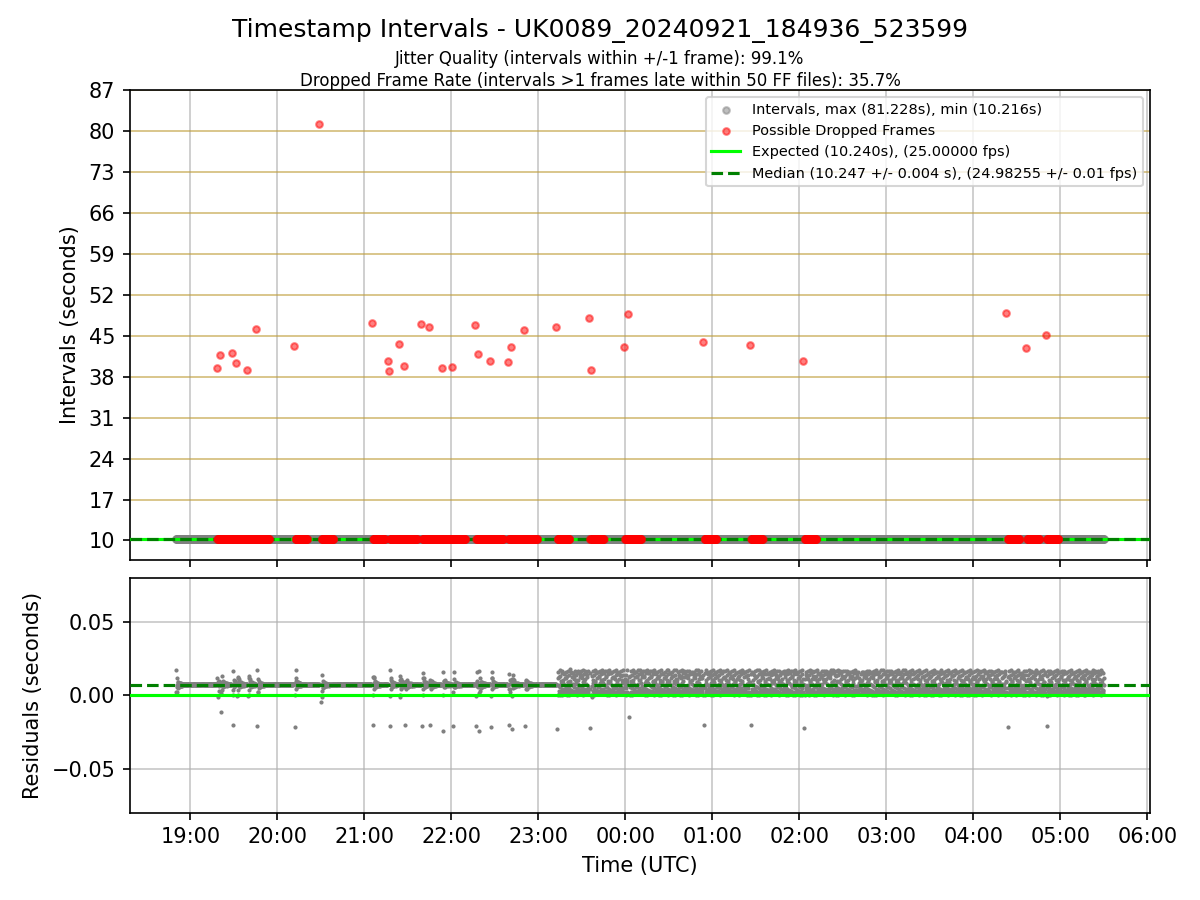
Task: Click the dashed green line sample in legend
Action: point(726,173)
